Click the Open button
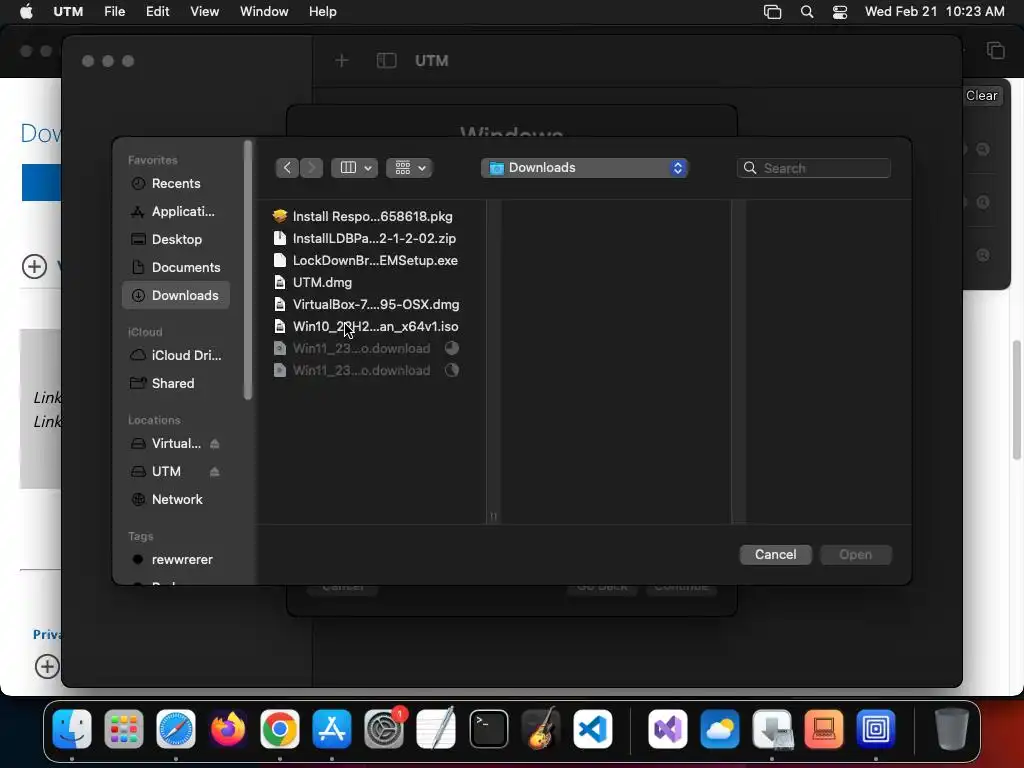 pyautogui.click(x=856, y=554)
